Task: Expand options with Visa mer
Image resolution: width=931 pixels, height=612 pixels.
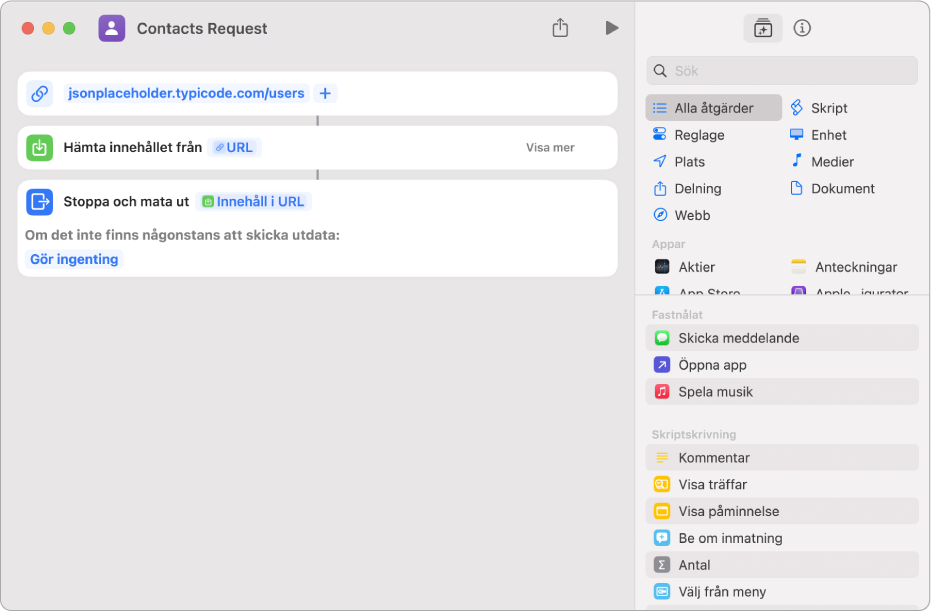Action: tap(550, 147)
